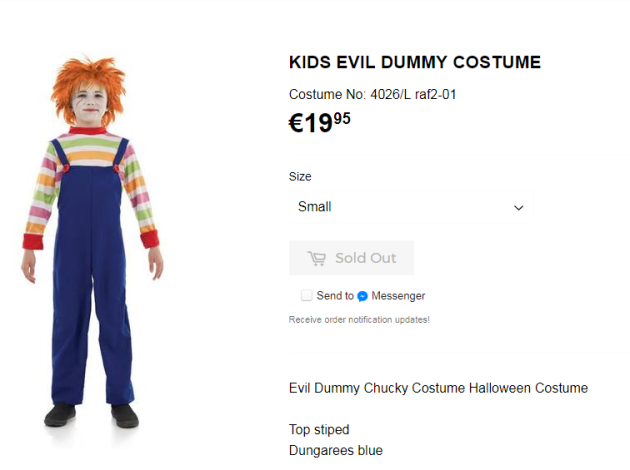Click the Size dropdown chevron arrow

519,208
